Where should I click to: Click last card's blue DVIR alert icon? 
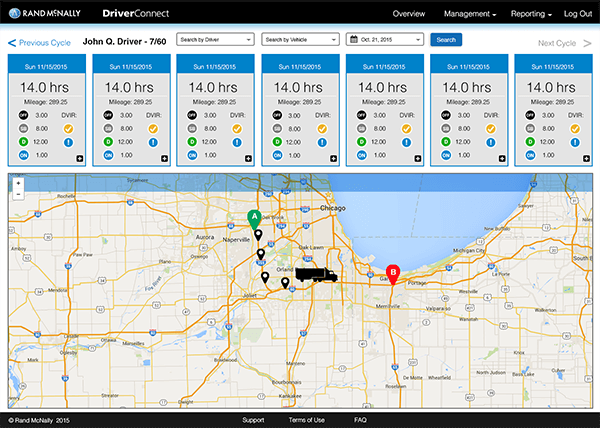[x=575, y=142]
